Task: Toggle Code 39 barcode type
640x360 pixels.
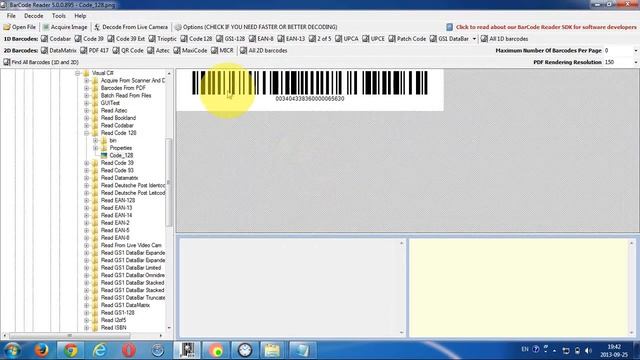Action: pyautogui.click(x=89, y=39)
